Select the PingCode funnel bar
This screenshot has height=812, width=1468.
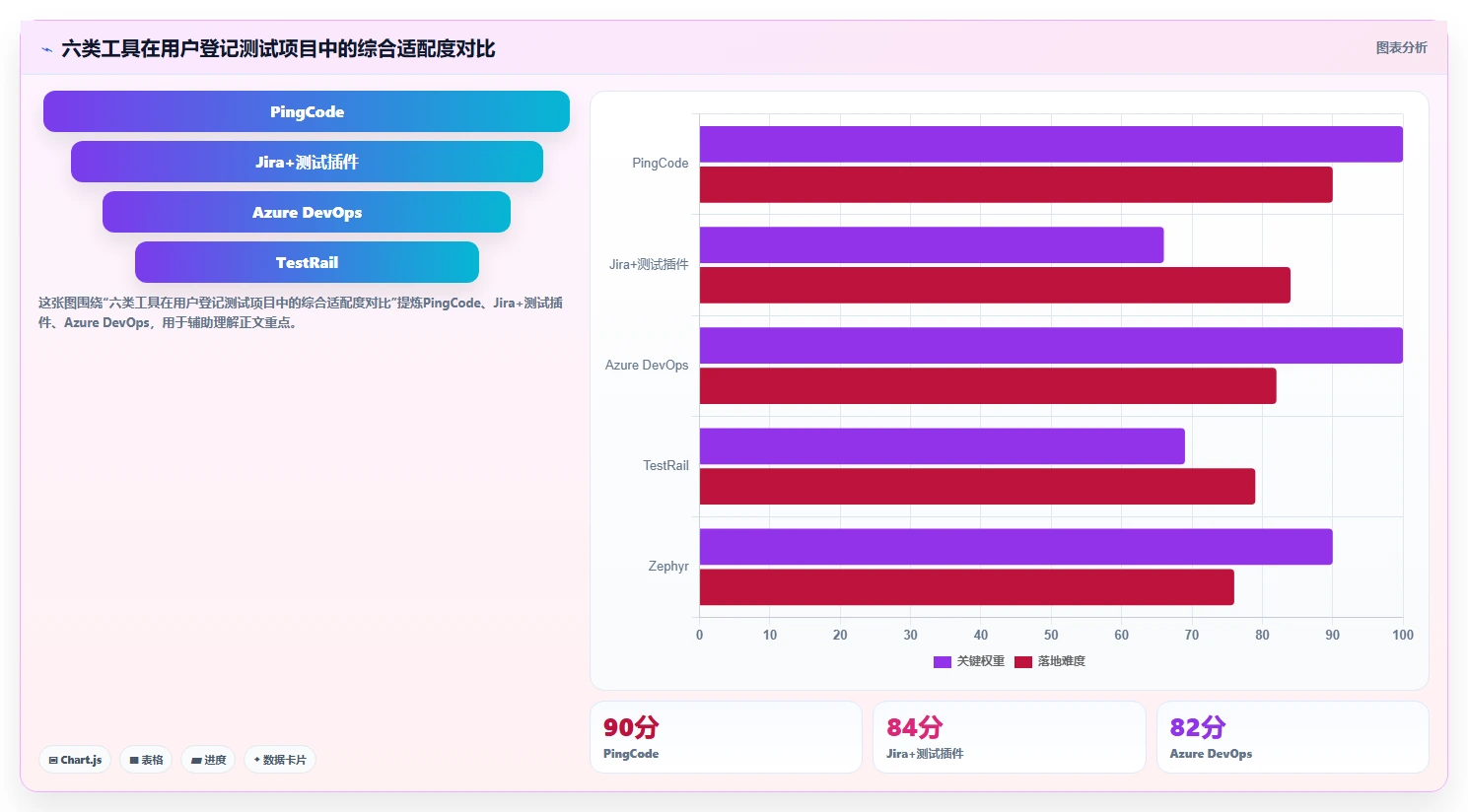pos(307,111)
